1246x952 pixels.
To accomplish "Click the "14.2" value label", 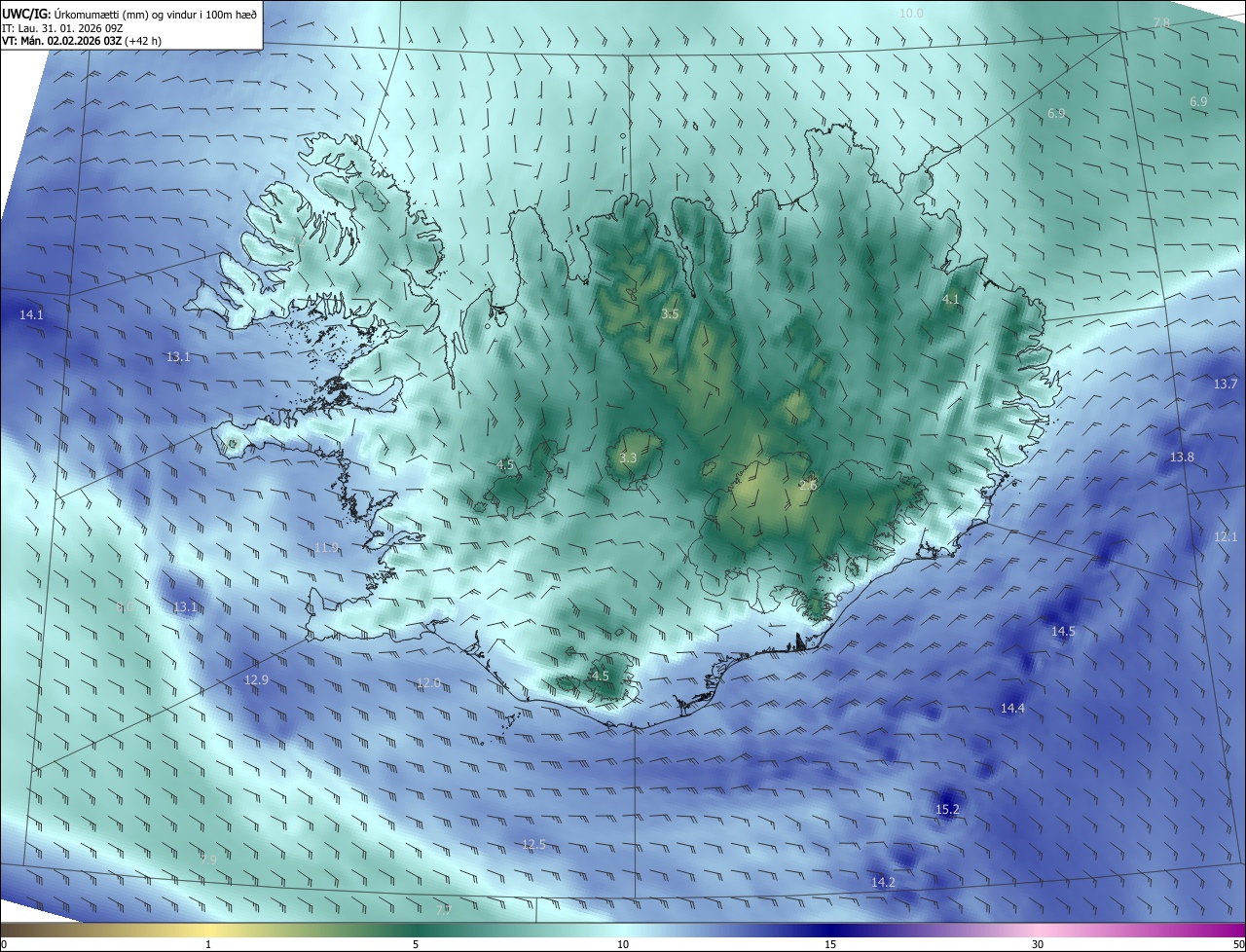I will click(x=883, y=883).
